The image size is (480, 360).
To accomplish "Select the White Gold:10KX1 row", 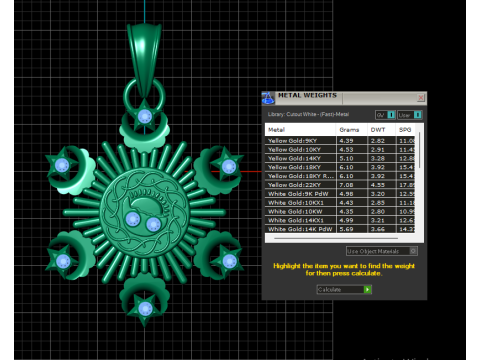I will pyautogui.click(x=340, y=203).
